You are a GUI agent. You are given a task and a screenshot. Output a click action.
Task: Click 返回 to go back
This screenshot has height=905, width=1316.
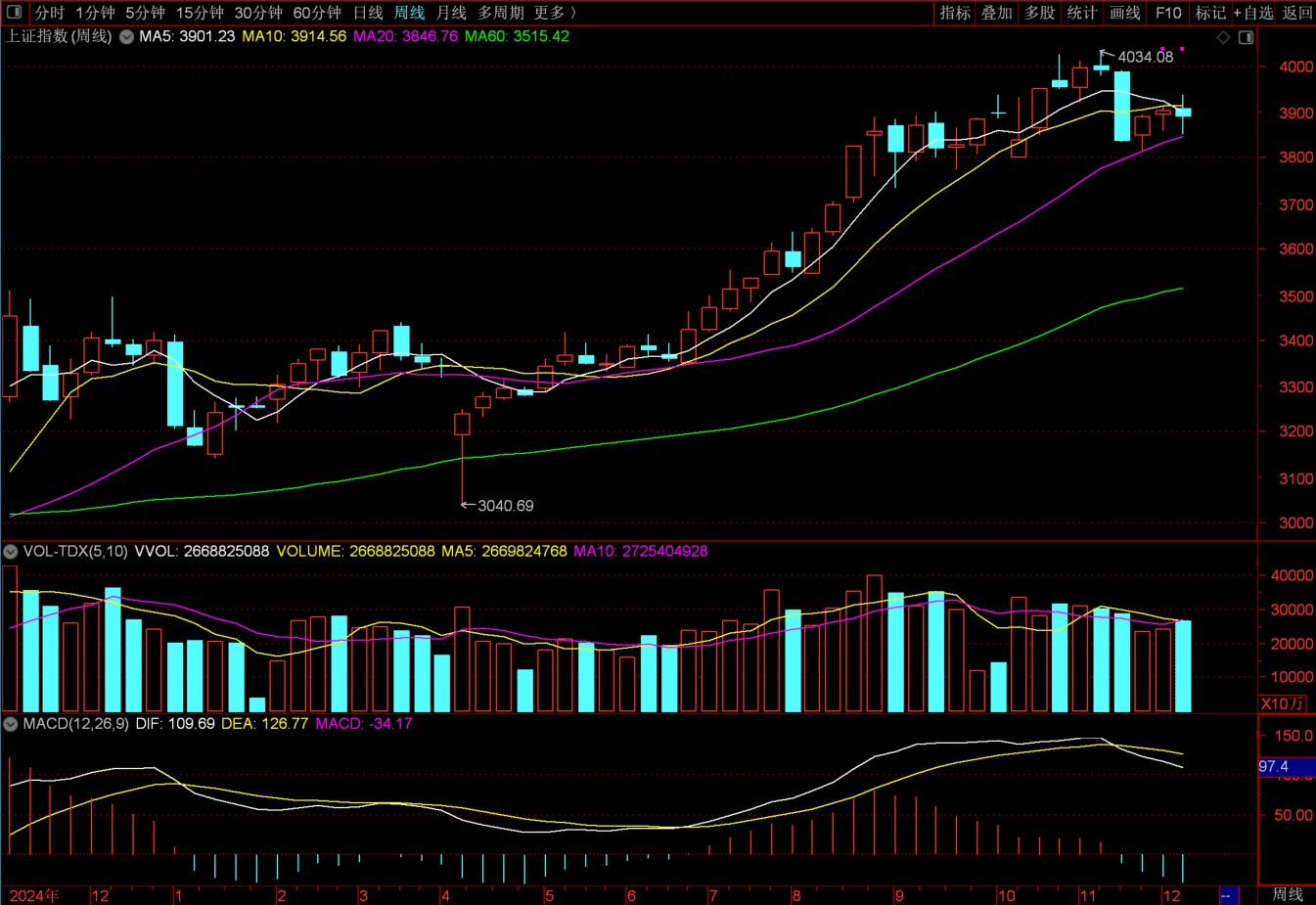(1297, 13)
